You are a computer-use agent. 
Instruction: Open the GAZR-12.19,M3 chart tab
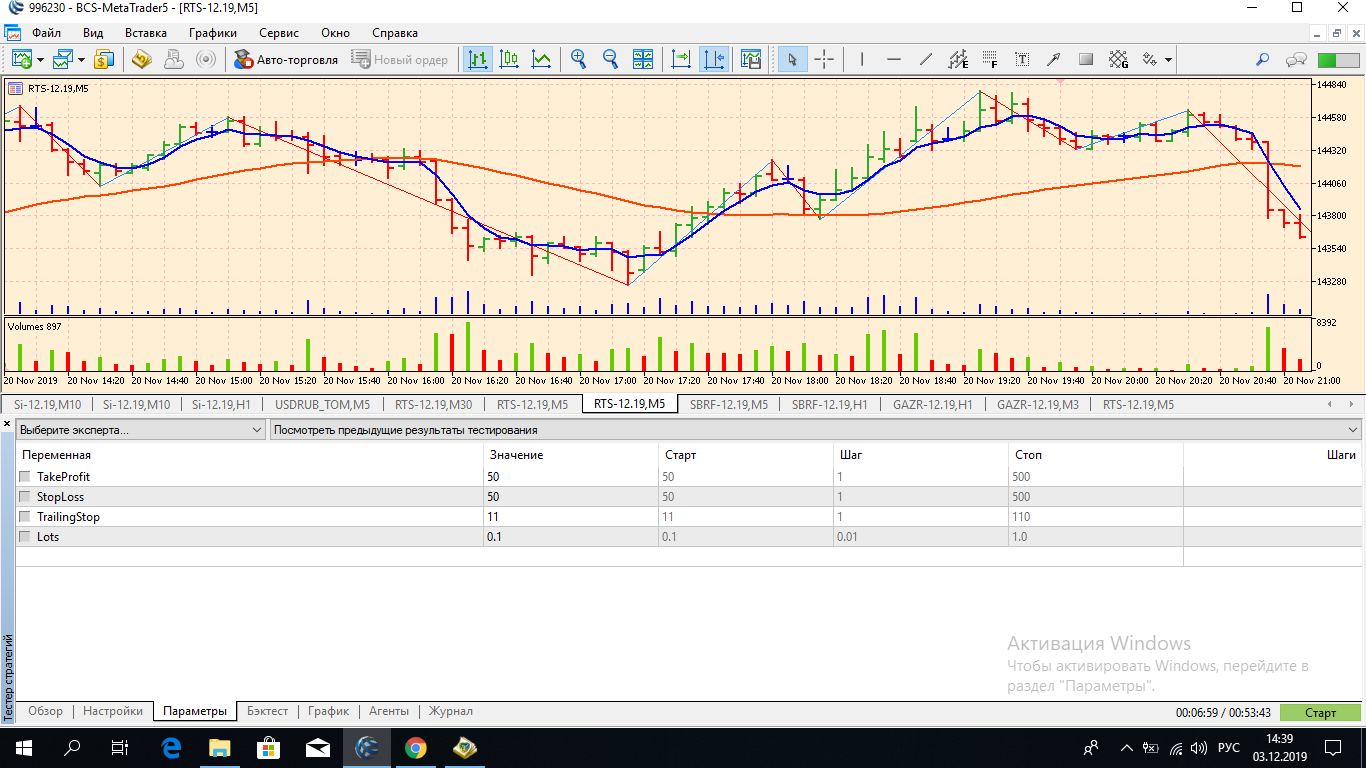click(x=1038, y=404)
